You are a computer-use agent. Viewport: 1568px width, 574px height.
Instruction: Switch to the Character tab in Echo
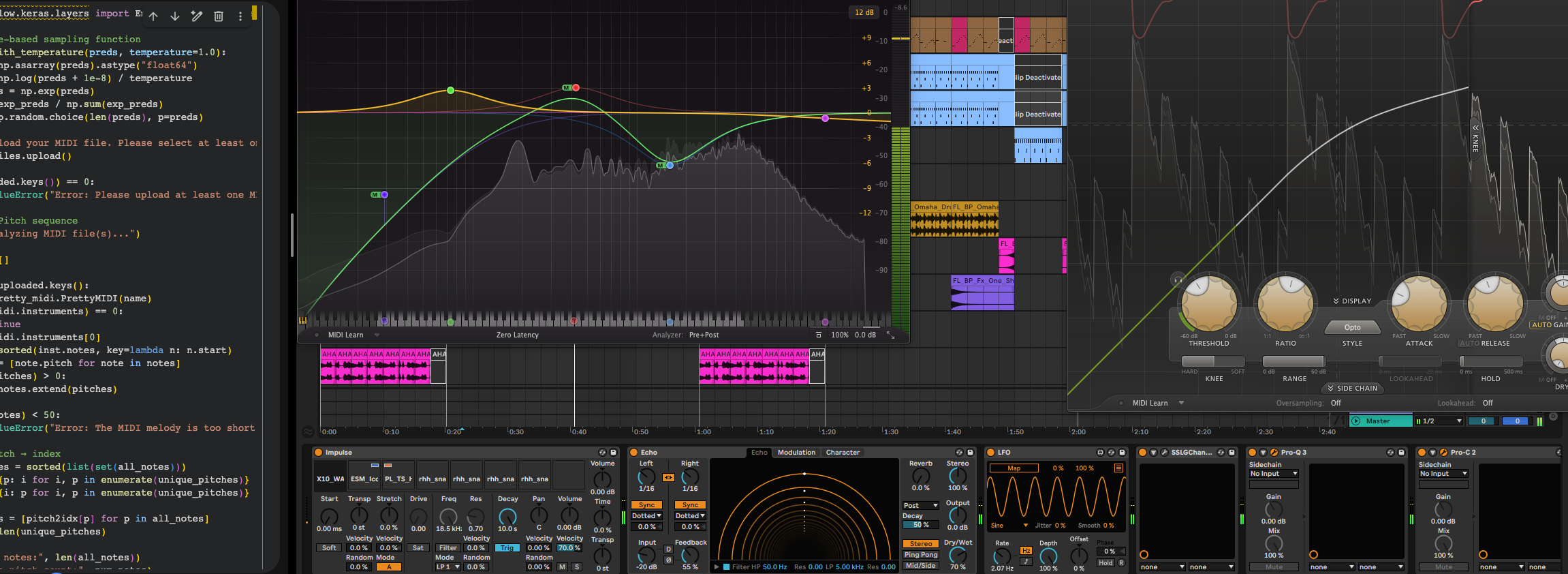pyautogui.click(x=843, y=453)
